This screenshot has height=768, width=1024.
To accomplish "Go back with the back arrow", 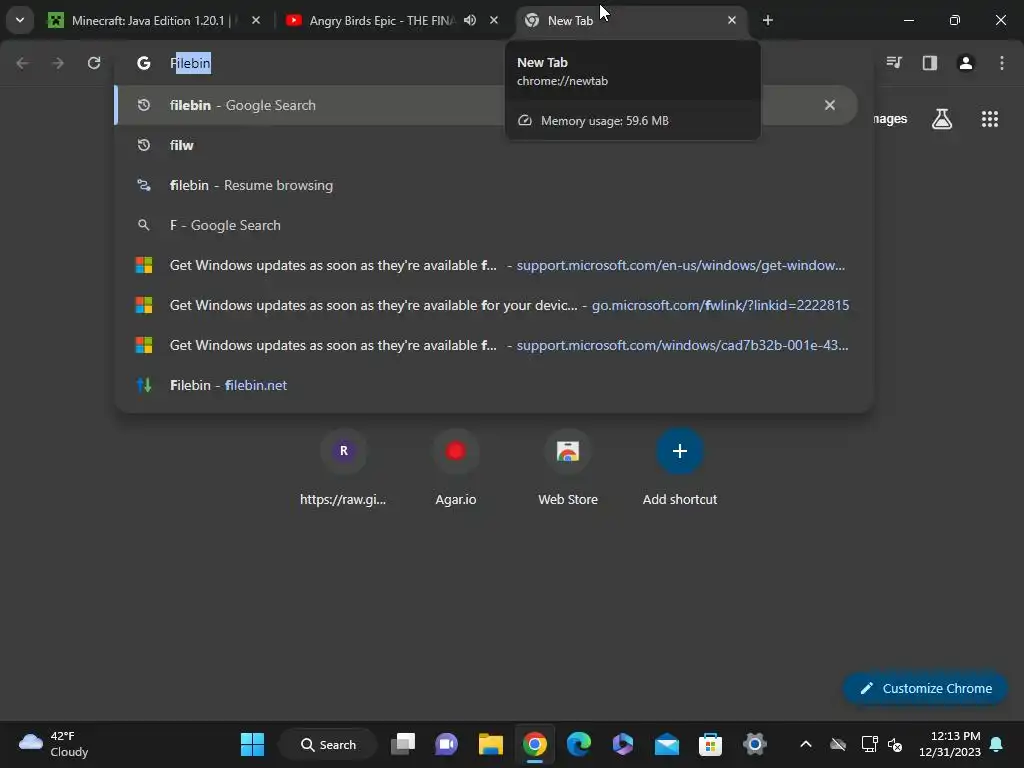I will [22, 63].
